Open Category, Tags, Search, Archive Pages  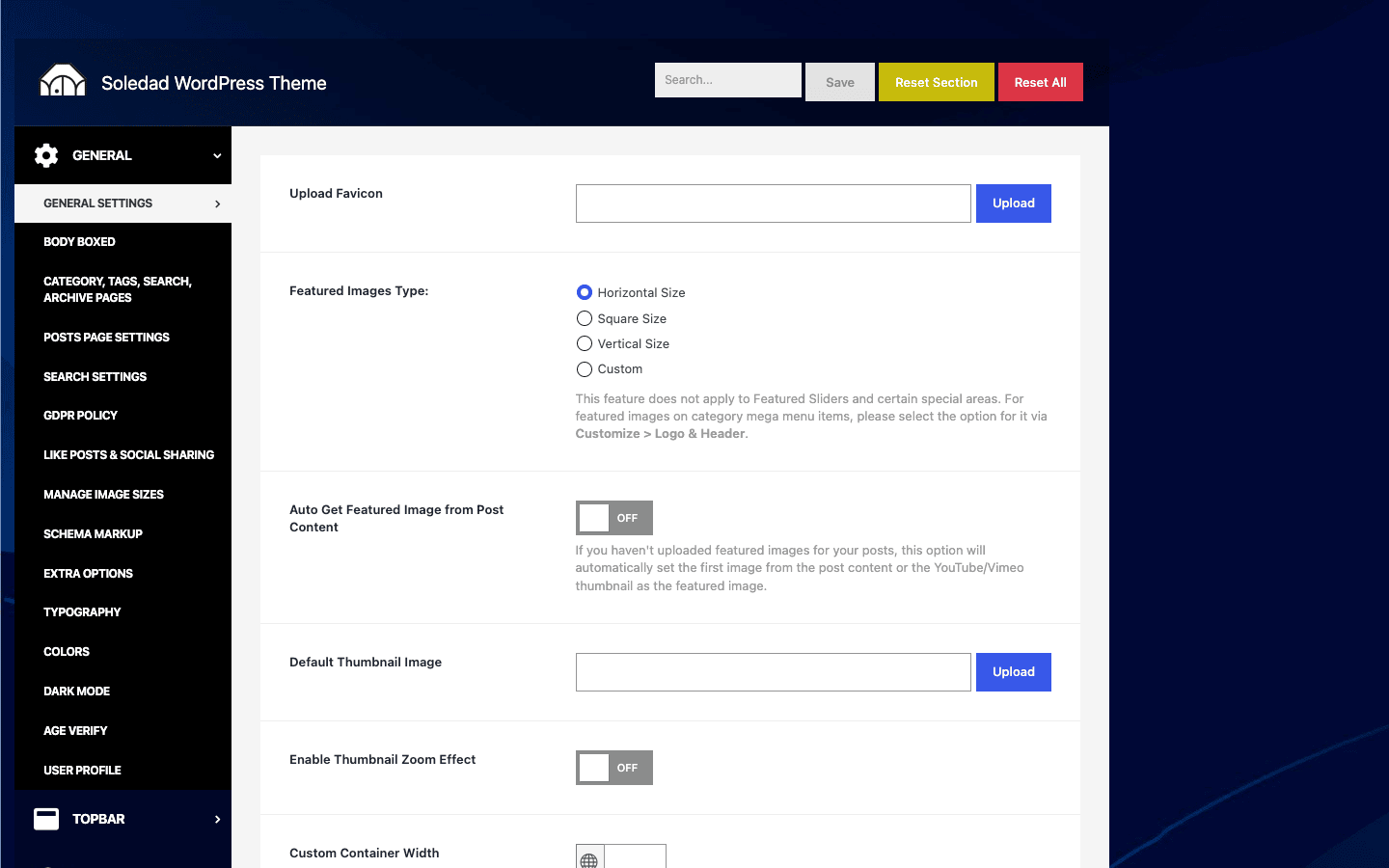(x=123, y=289)
